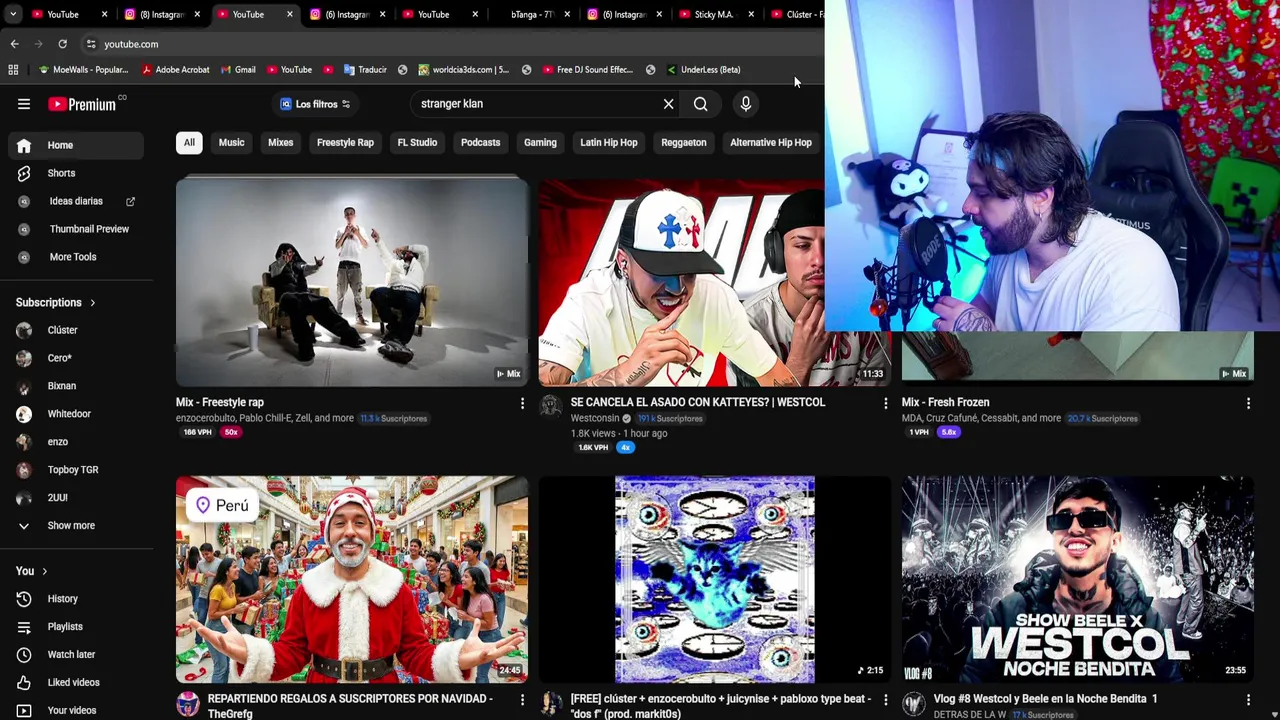Open the Home icon in sidebar
This screenshot has width=1280, height=720.
click(x=24, y=145)
